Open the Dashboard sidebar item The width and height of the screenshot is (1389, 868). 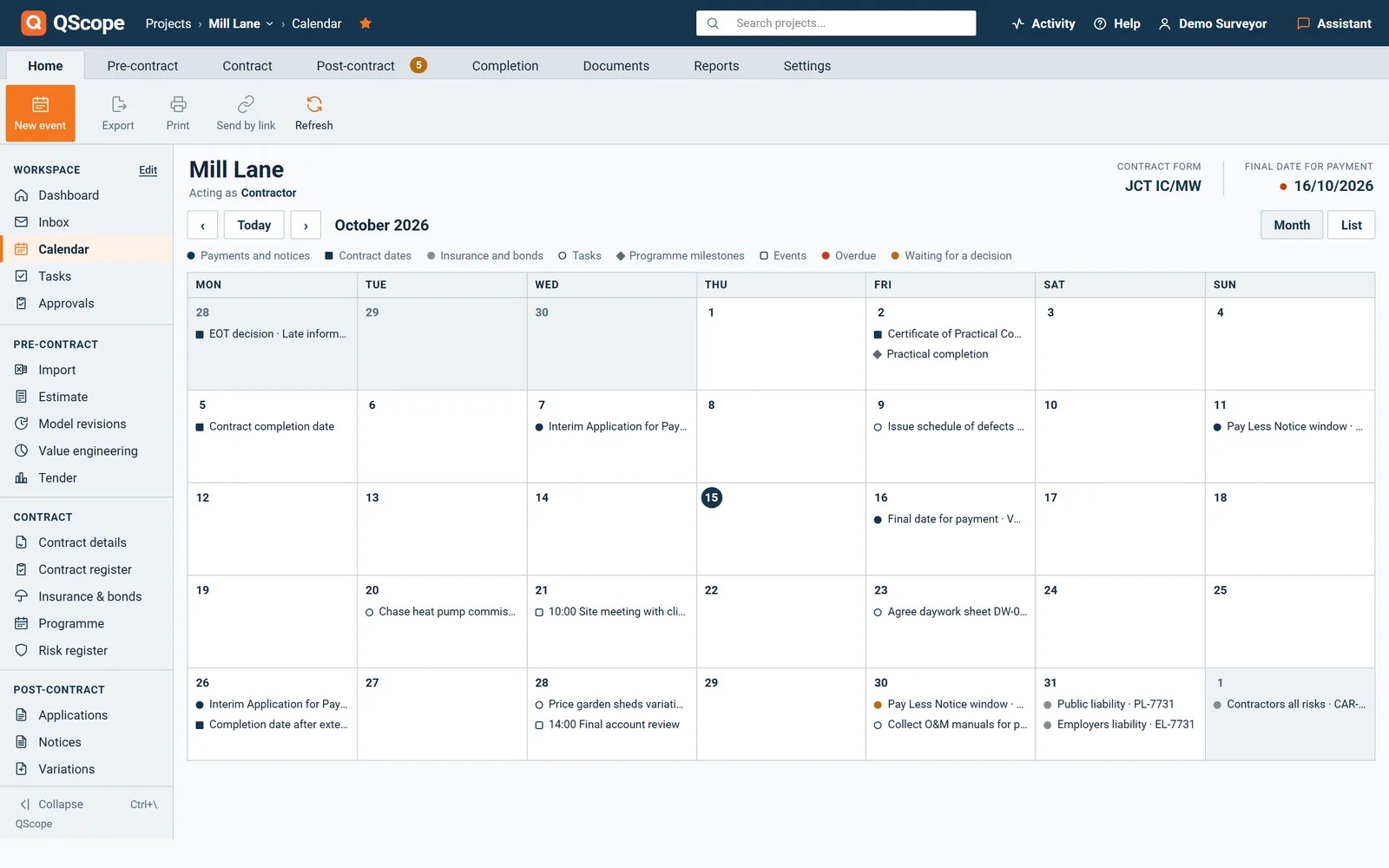point(86,195)
